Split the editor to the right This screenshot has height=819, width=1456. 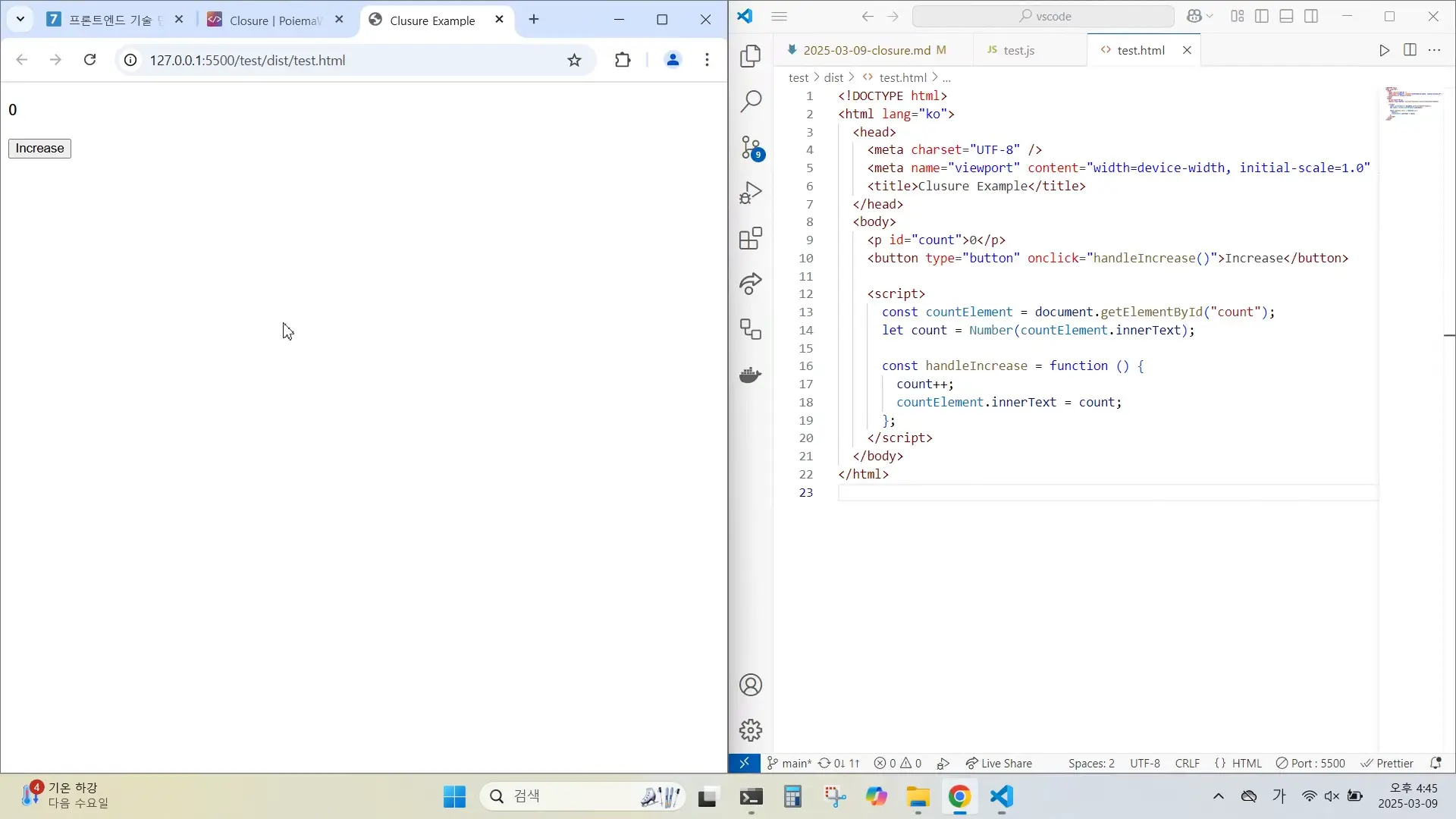coord(1410,50)
